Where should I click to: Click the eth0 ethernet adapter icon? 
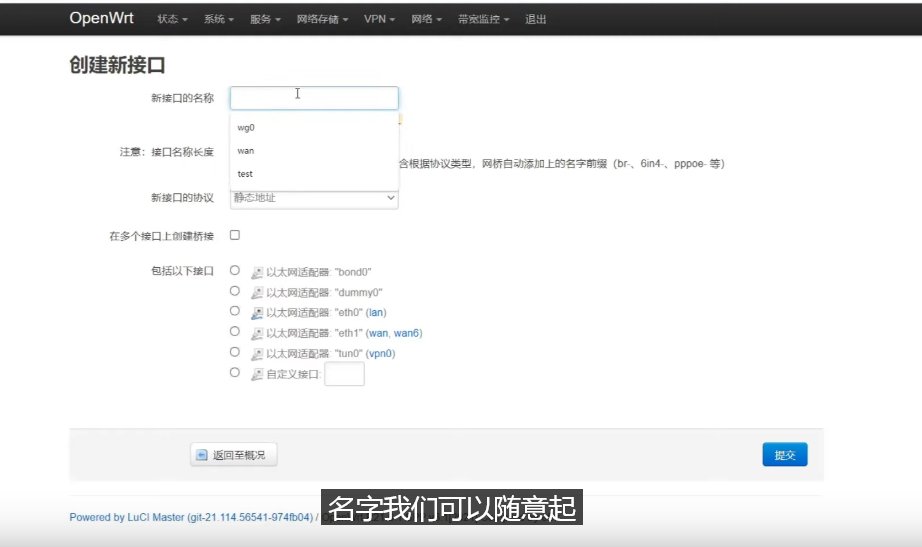[257, 313]
